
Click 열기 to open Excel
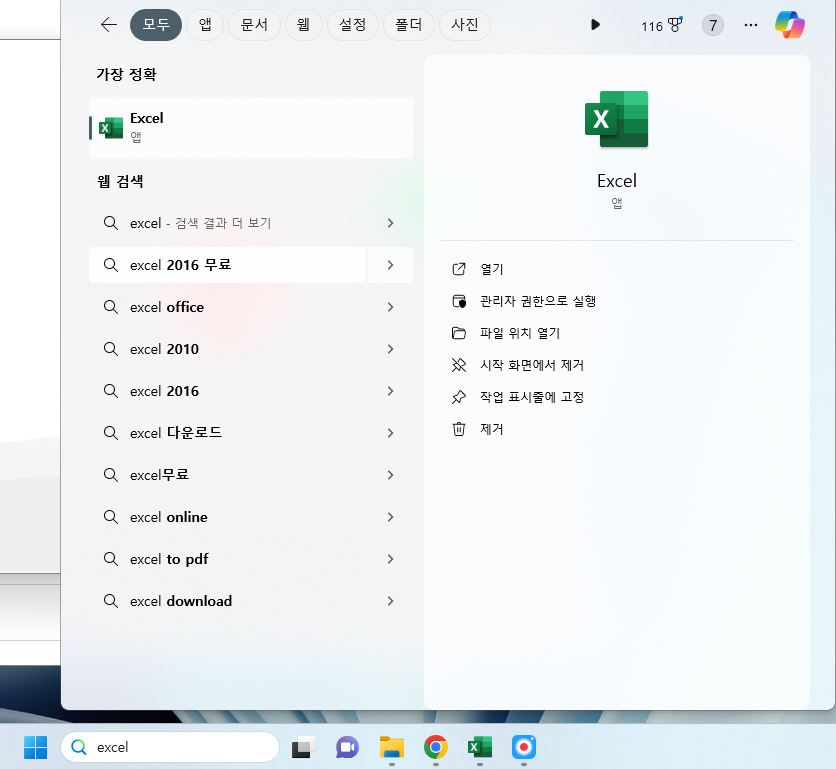pyautogui.click(x=492, y=269)
